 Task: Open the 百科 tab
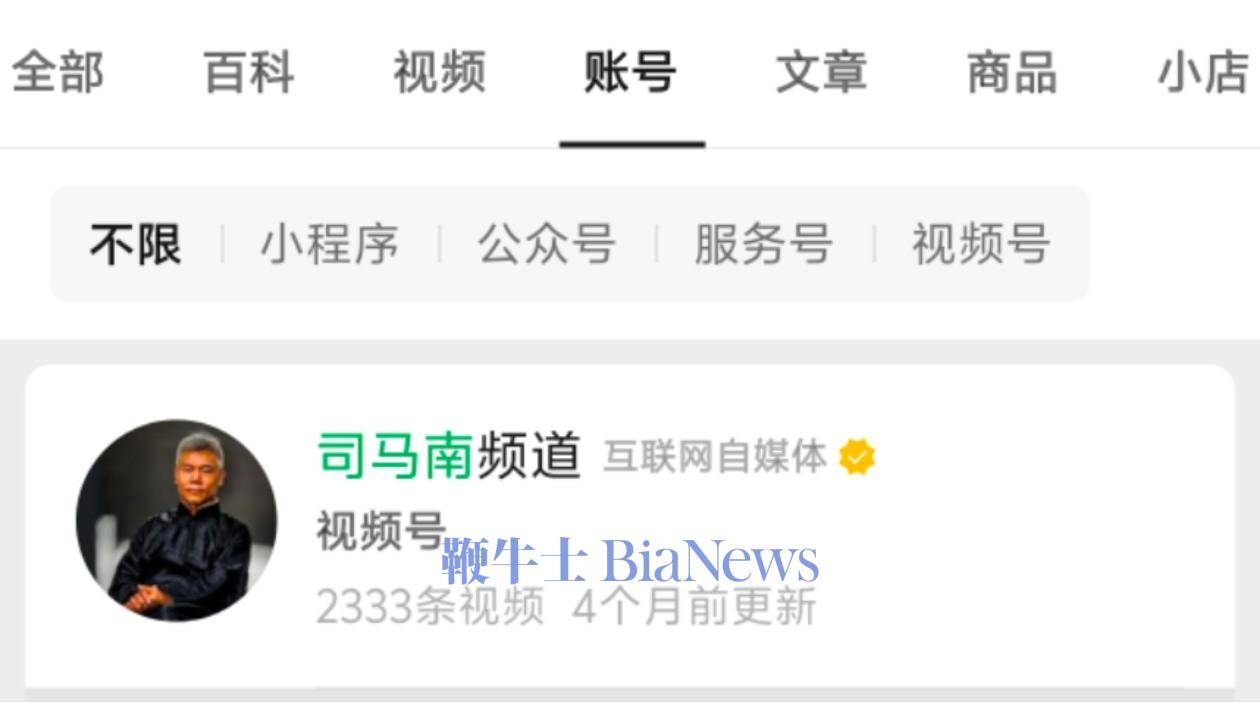pyautogui.click(x=249, y=73)
